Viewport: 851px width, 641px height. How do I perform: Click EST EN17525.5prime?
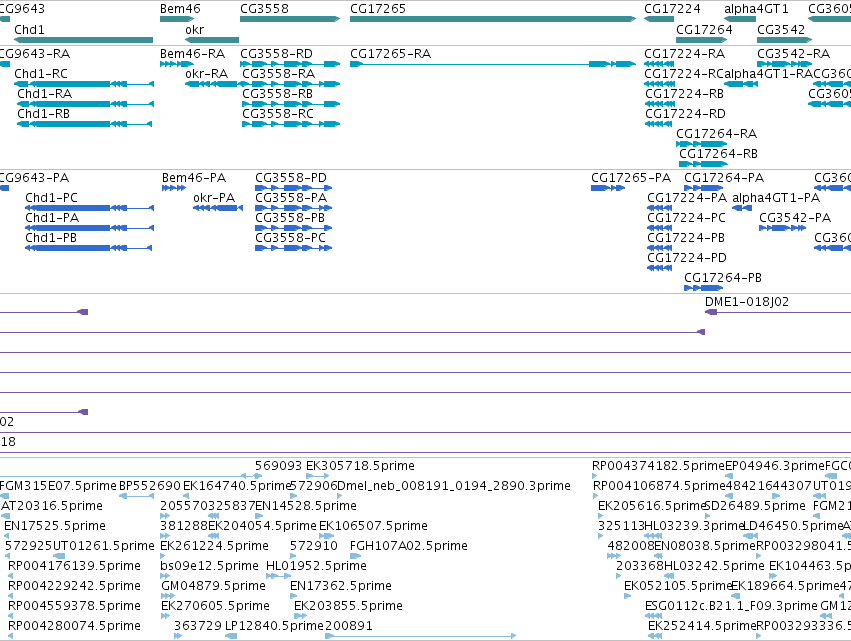[x=55, y=526]
